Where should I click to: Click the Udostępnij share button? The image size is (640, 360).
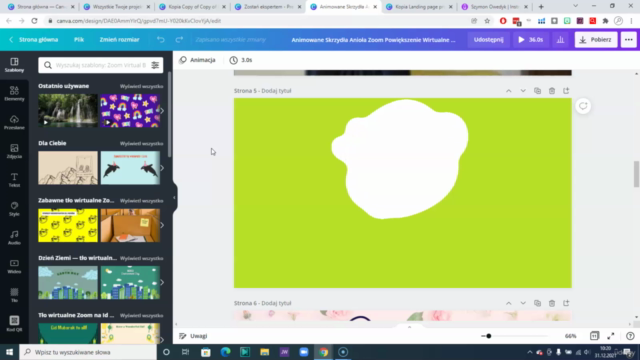click(489, 40)
